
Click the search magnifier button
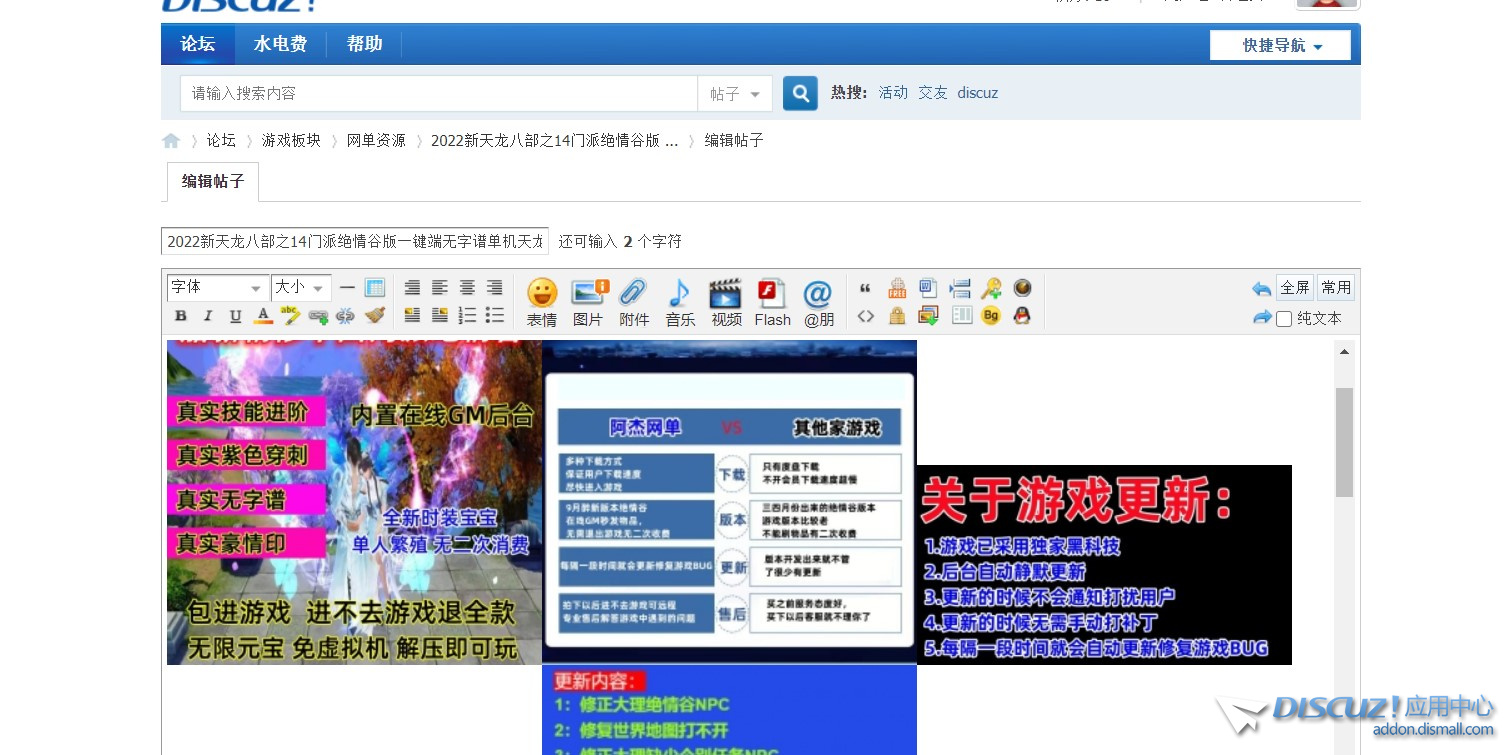pyautogui.click(x=800, y=93)
